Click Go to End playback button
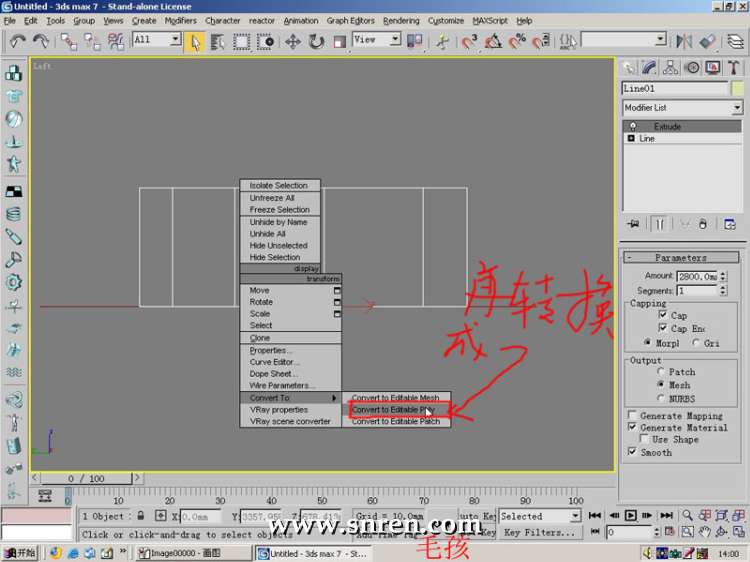Screen dimensions: 750x562 [x=666, y=515]
